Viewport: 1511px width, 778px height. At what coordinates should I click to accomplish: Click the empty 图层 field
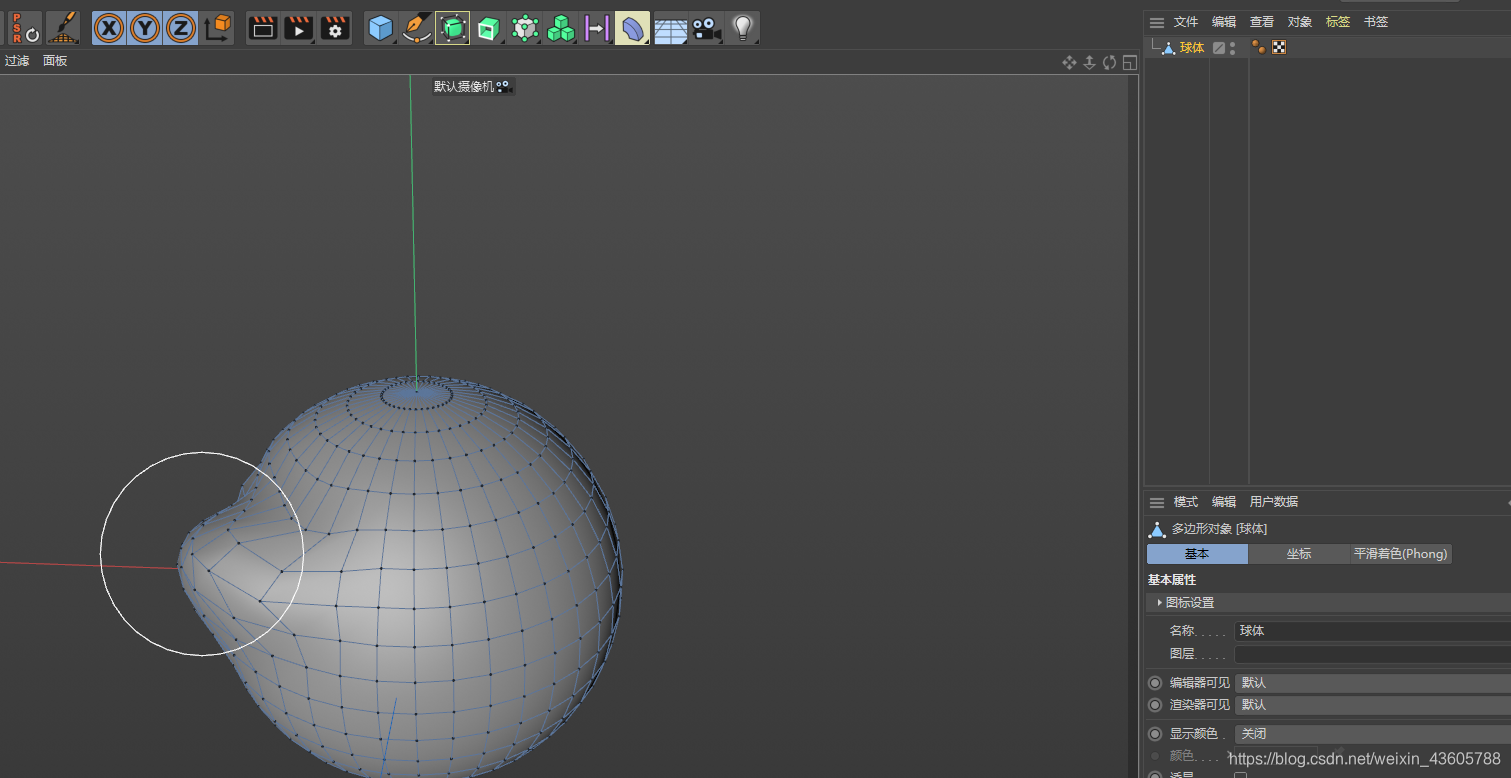(1372, 654)
